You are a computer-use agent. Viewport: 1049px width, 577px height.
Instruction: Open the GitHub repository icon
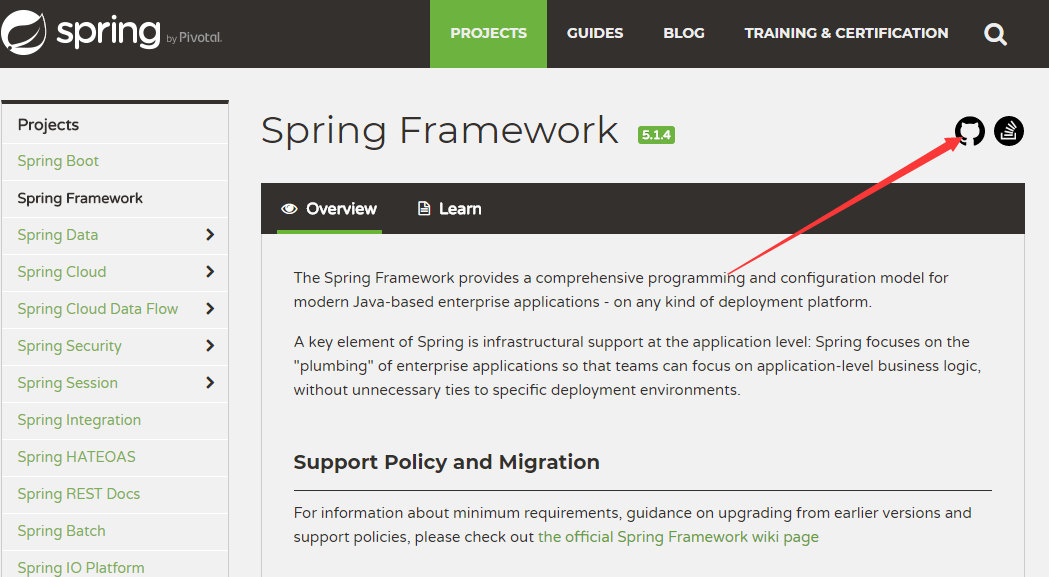point(969,131)
